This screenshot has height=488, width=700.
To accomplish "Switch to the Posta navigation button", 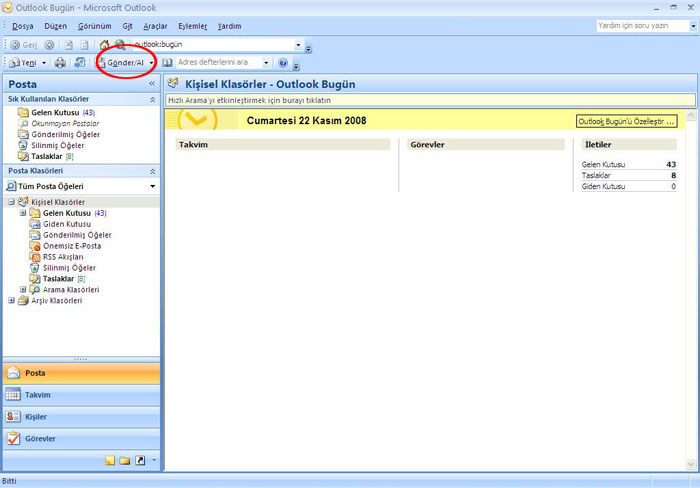I will pos(82,373).
